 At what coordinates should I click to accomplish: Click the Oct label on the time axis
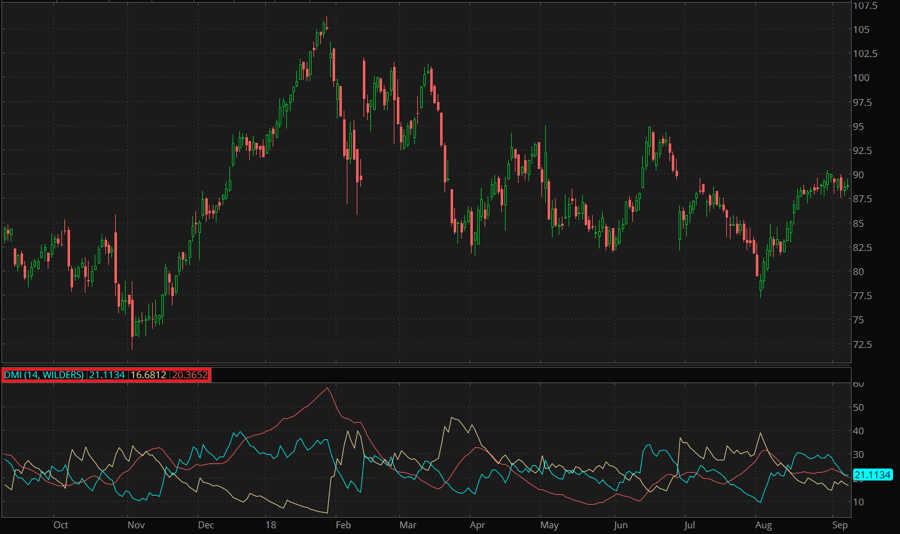[x=60, y=524]
